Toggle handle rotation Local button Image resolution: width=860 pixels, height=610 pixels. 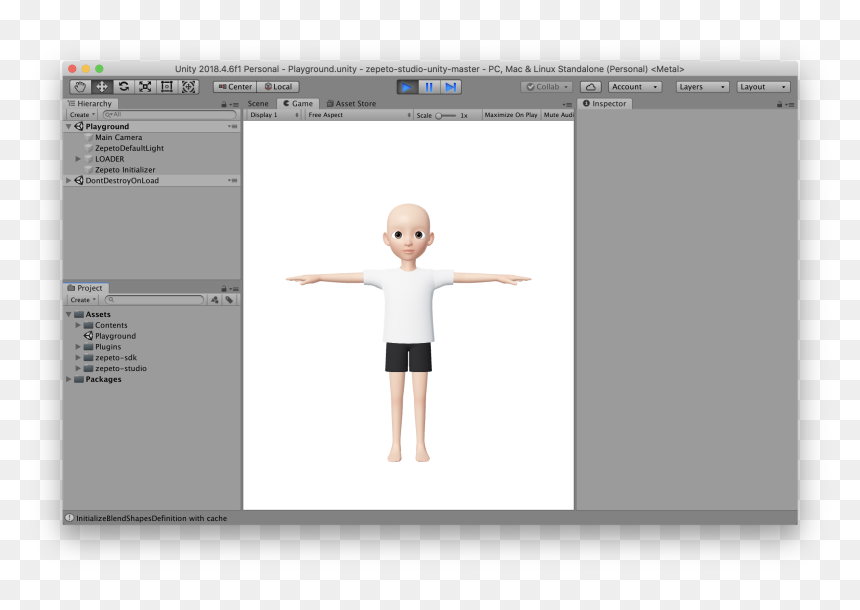pyautogui.click(x=278, y=87)
